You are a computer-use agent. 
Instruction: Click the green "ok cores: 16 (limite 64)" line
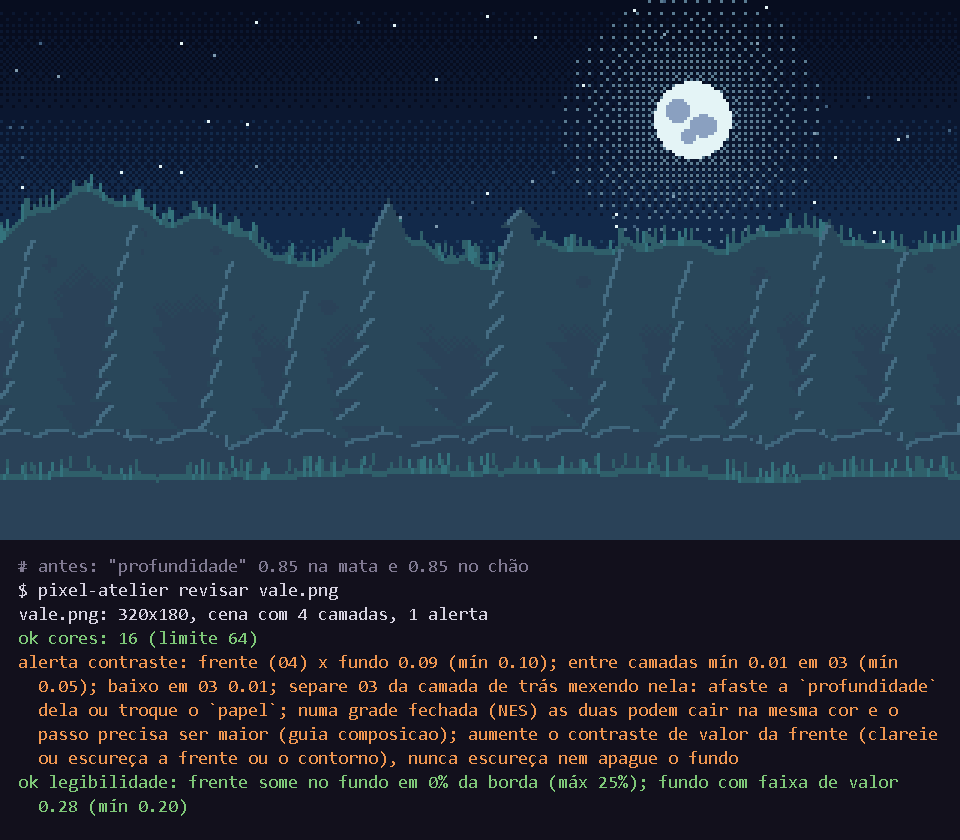pos(138,638)
